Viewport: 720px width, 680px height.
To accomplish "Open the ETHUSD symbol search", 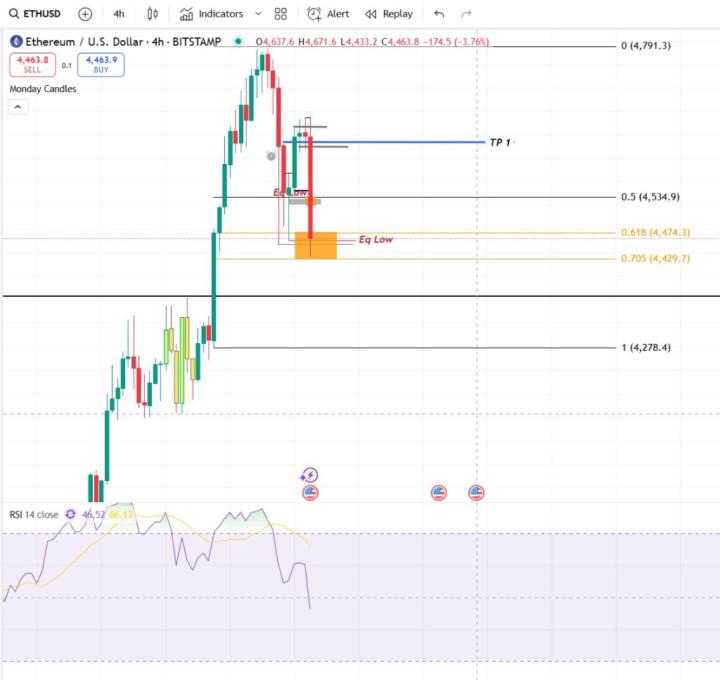I will tap(35, 14).
